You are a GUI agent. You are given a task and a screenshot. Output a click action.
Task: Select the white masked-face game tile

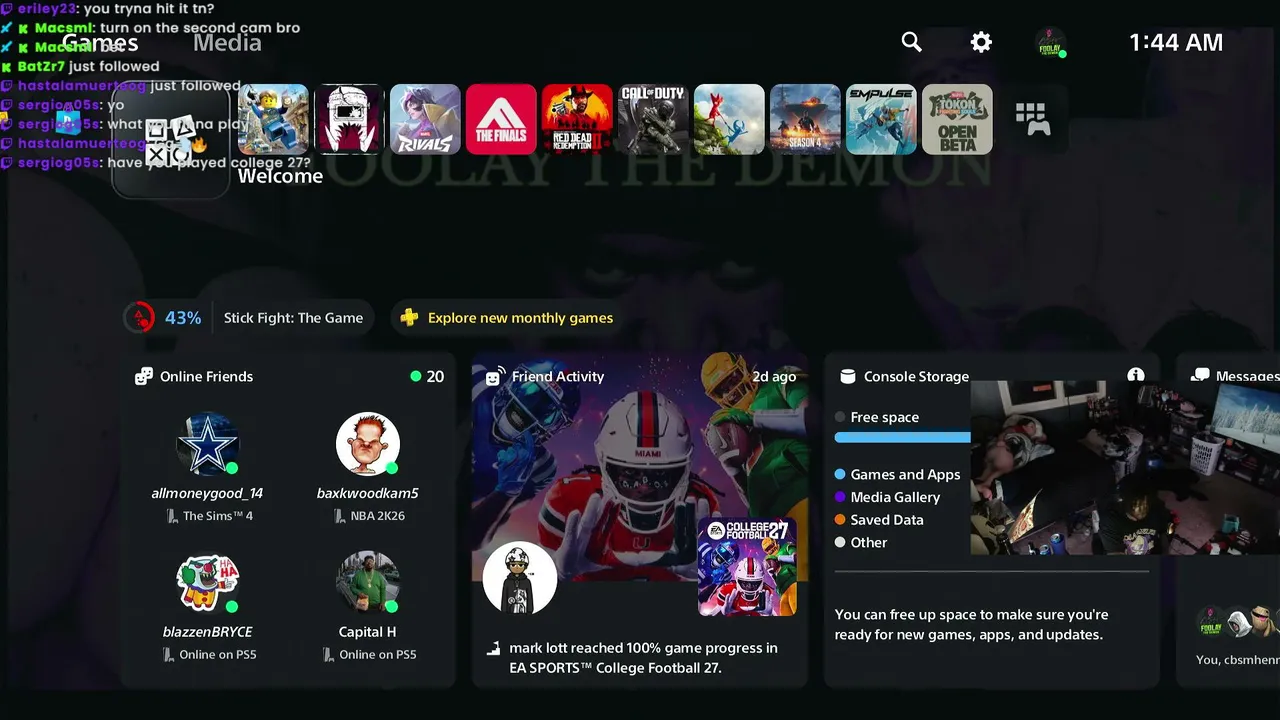[349, 119]
